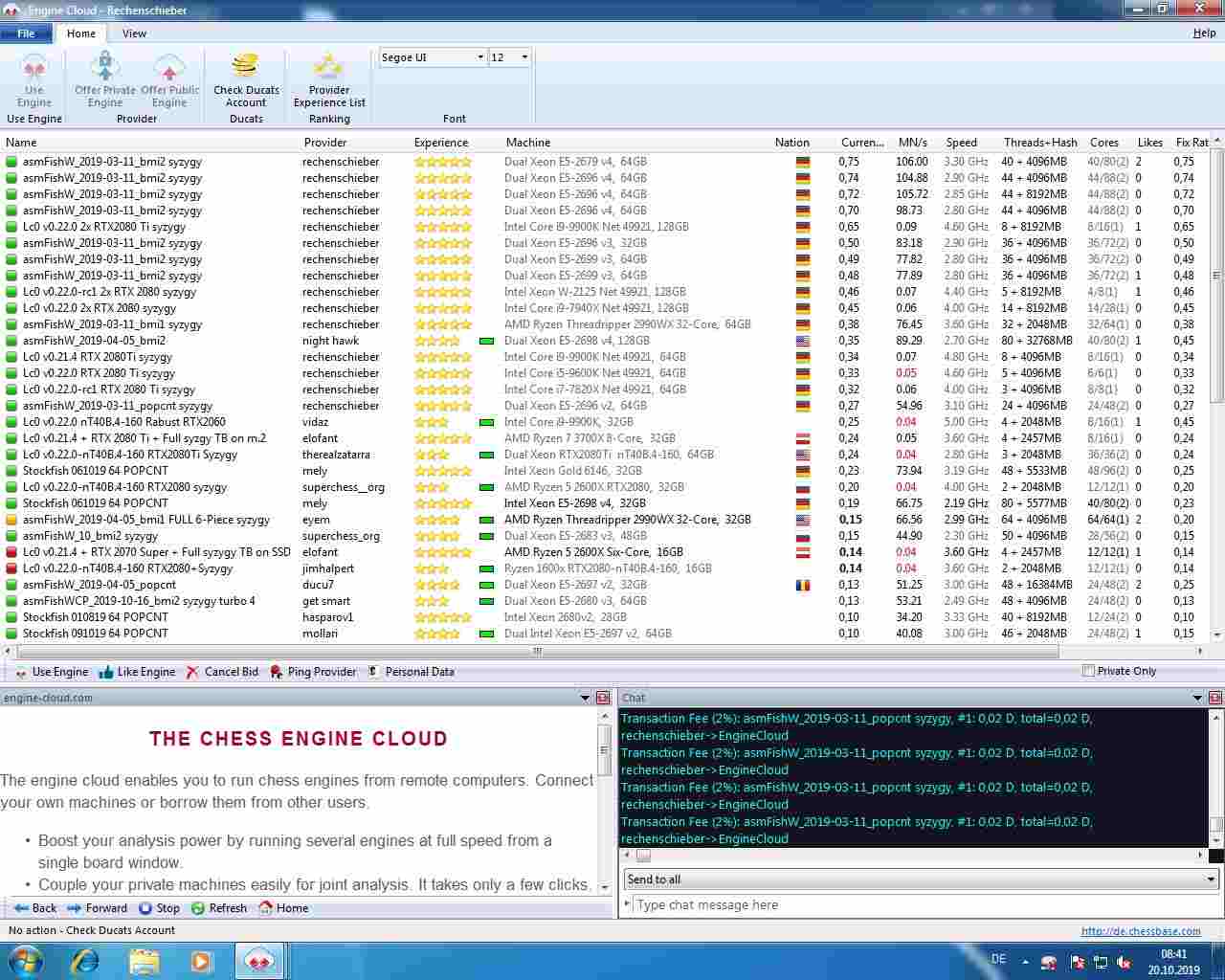Click the Use Engine ribbon icon

click(34, 80)
